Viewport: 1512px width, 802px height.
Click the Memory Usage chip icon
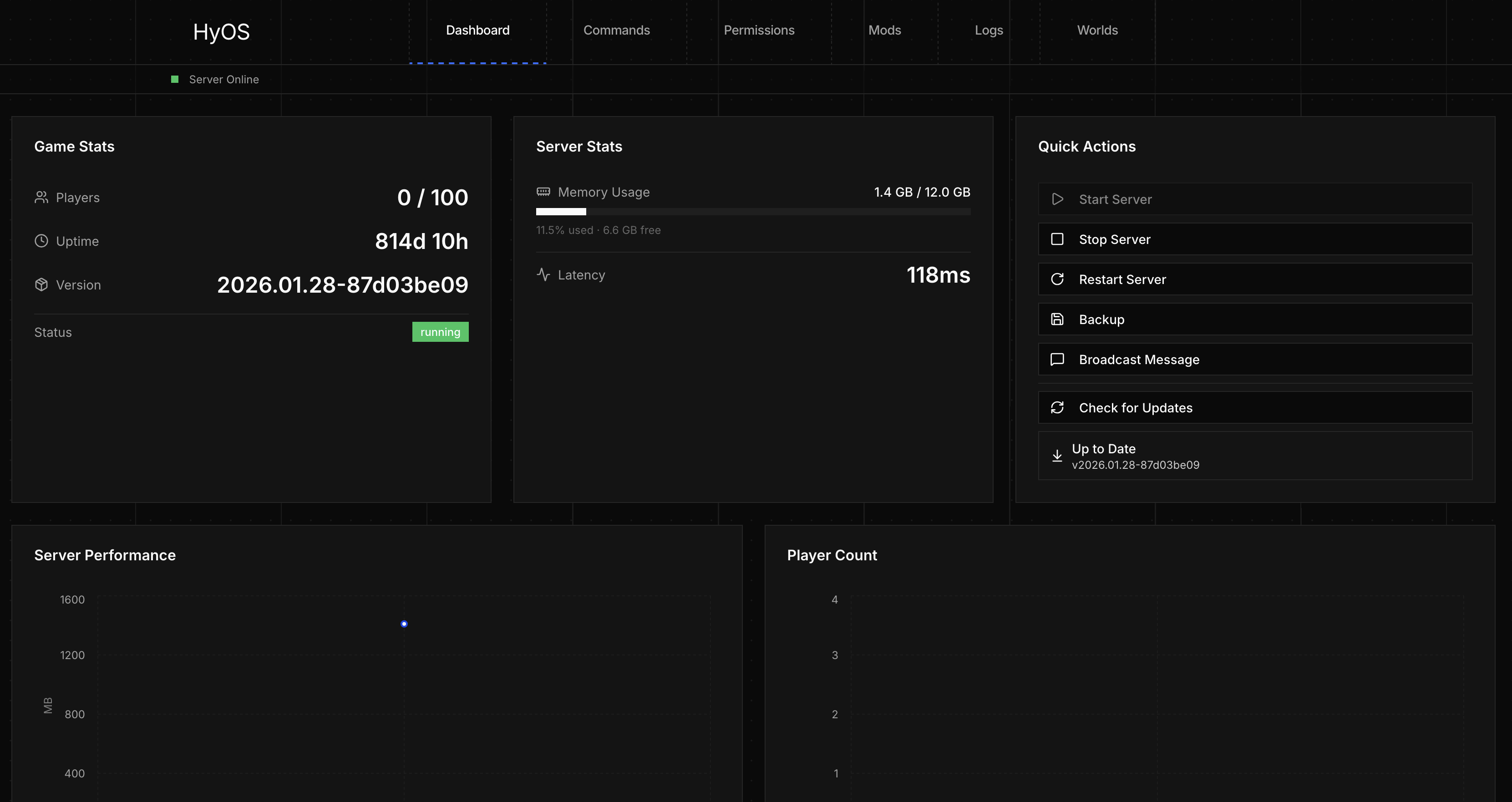point(543,192)
